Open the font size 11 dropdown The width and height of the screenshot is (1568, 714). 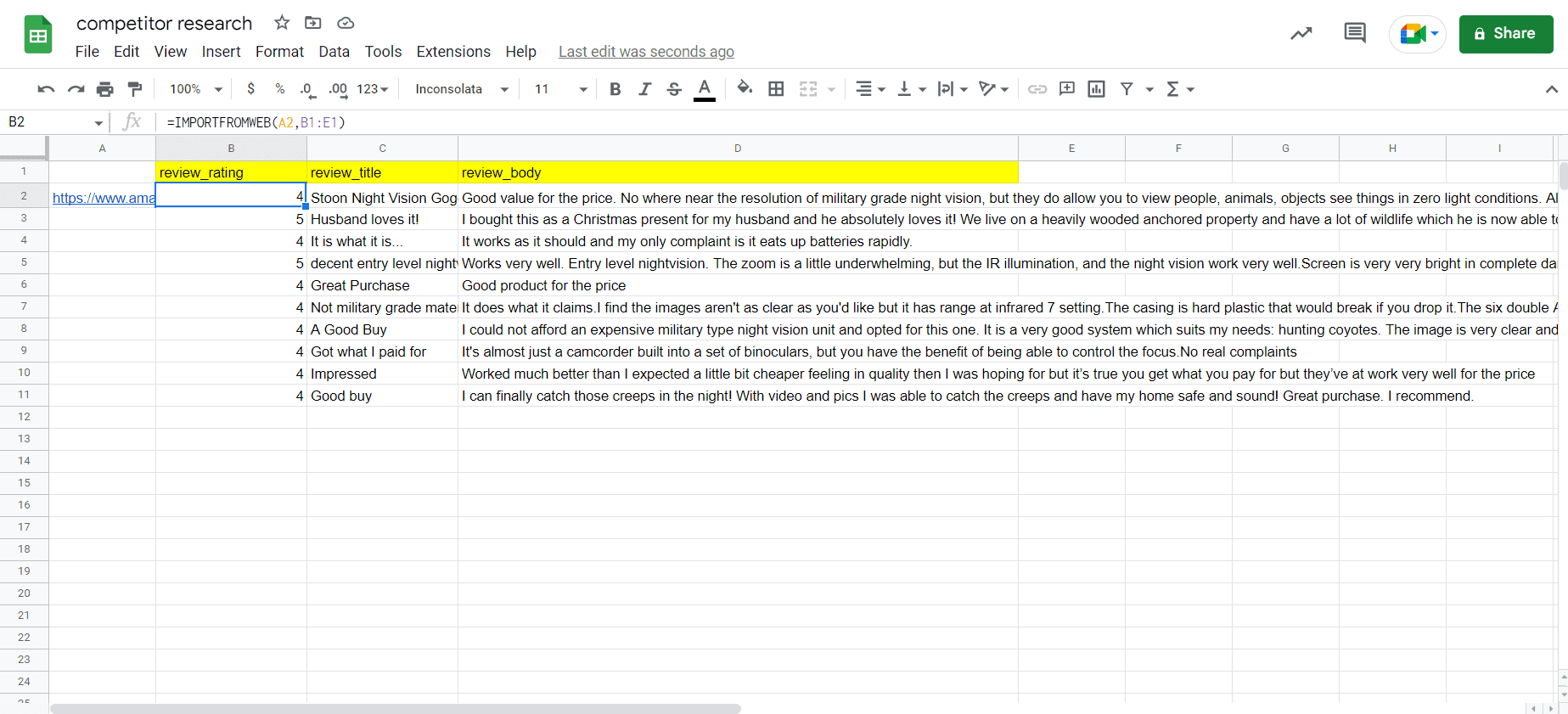tap(560, 89)
